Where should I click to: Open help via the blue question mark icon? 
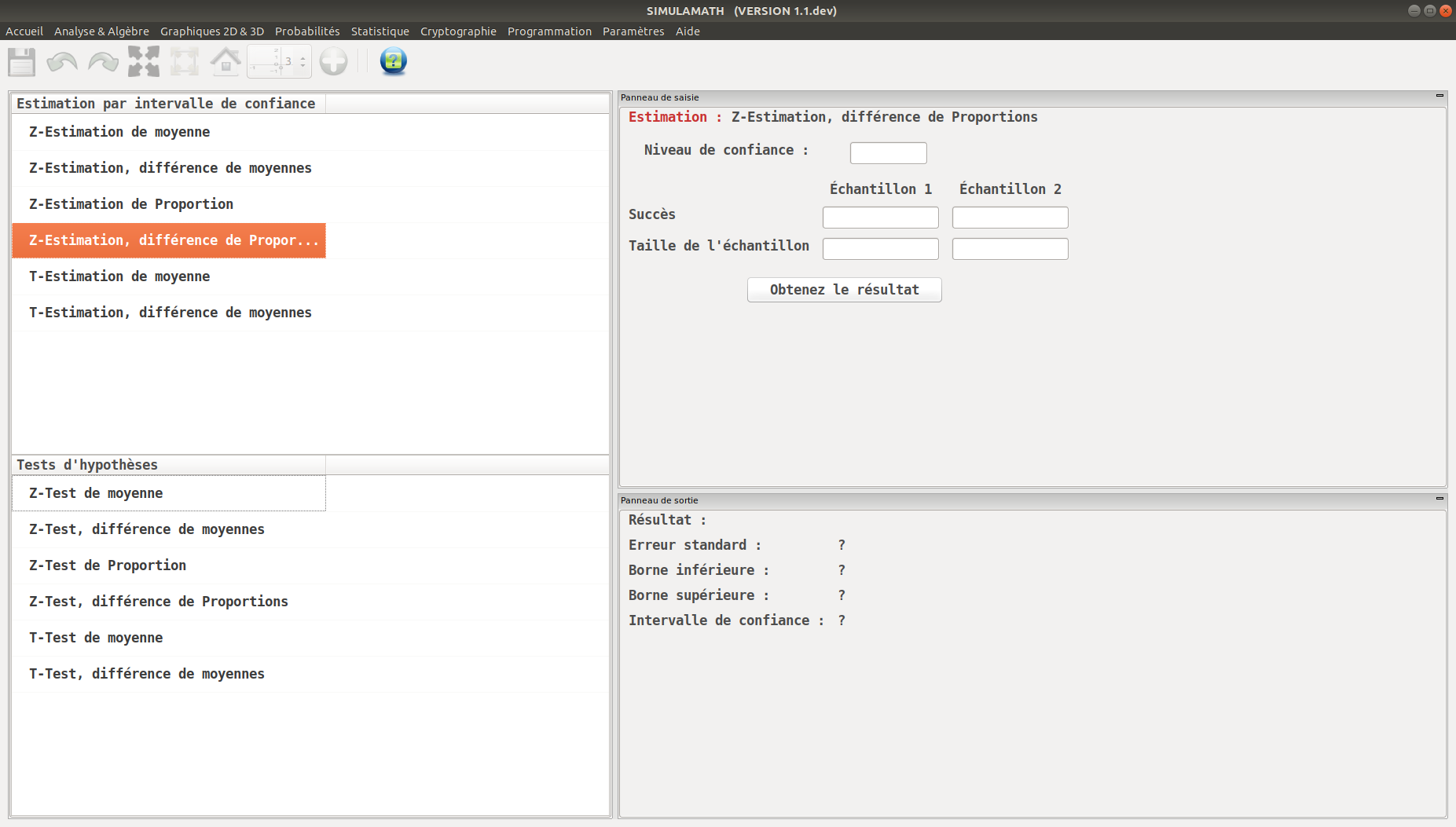tap(393, 61)
